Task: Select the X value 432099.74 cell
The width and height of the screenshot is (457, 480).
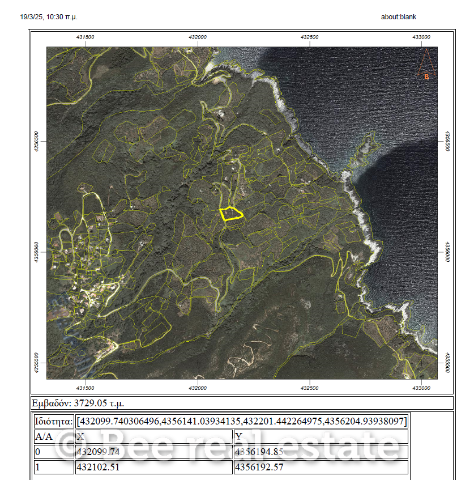Action: 153,452
